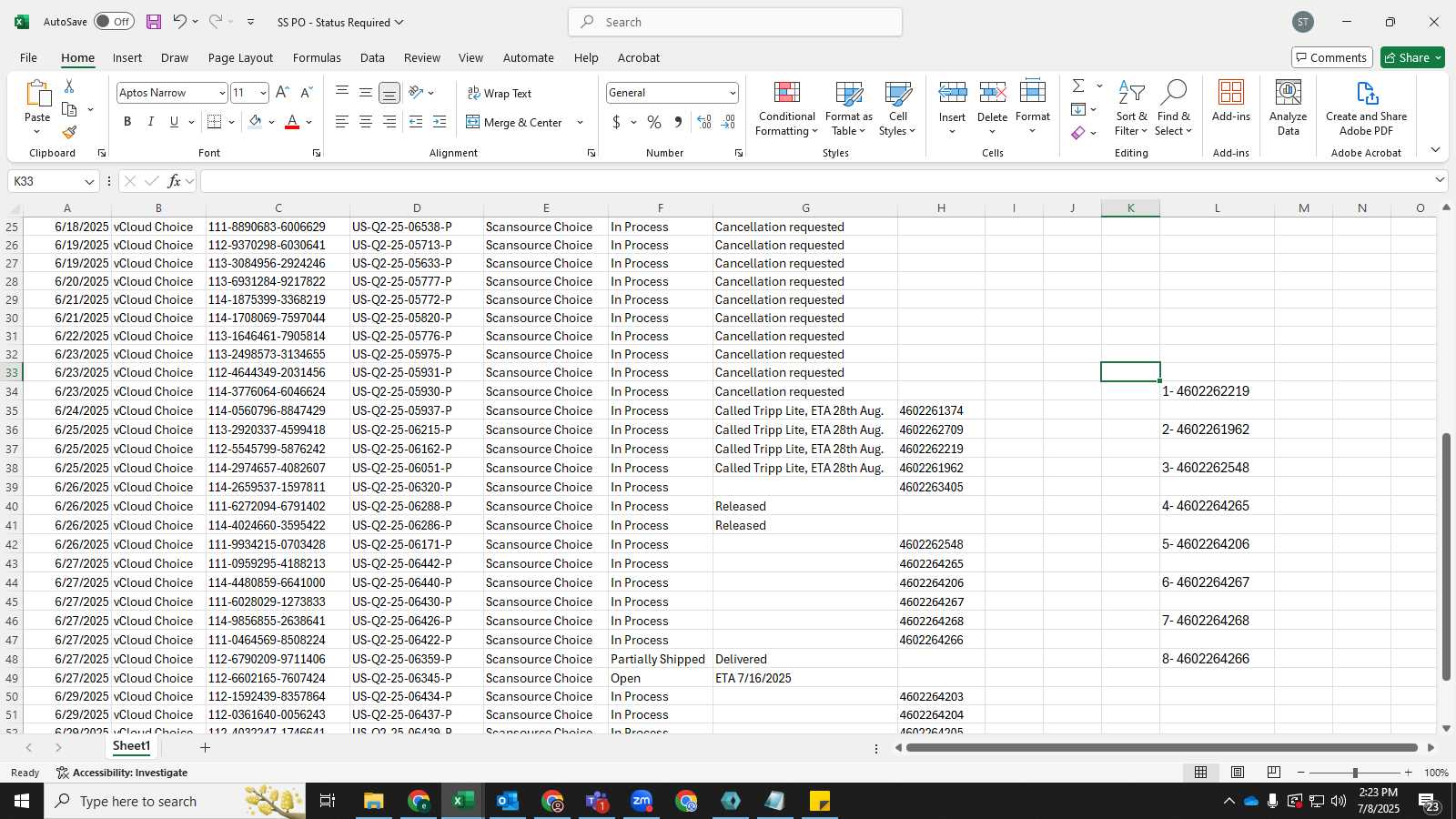The width and height of the screenshot is (1456, 819).
Task: Toggle Wrap Text
Action: tap(499, 93)
